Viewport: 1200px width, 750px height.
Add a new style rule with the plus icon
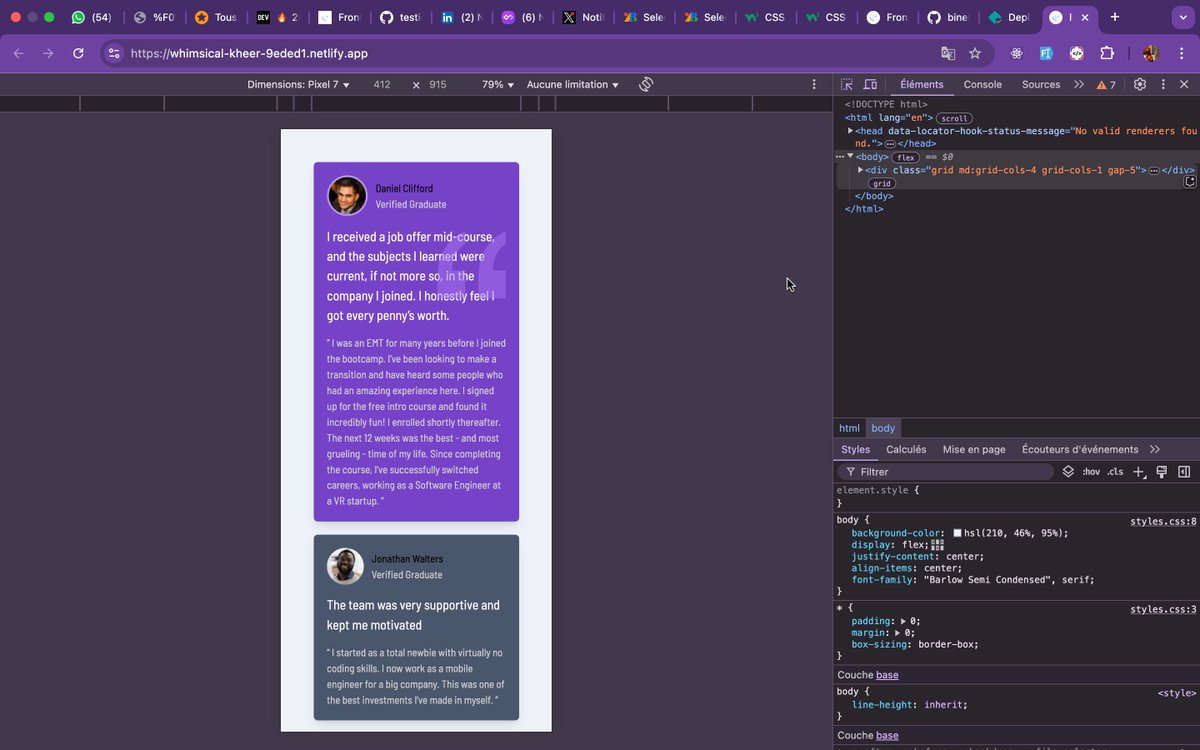click(1139, 471)
